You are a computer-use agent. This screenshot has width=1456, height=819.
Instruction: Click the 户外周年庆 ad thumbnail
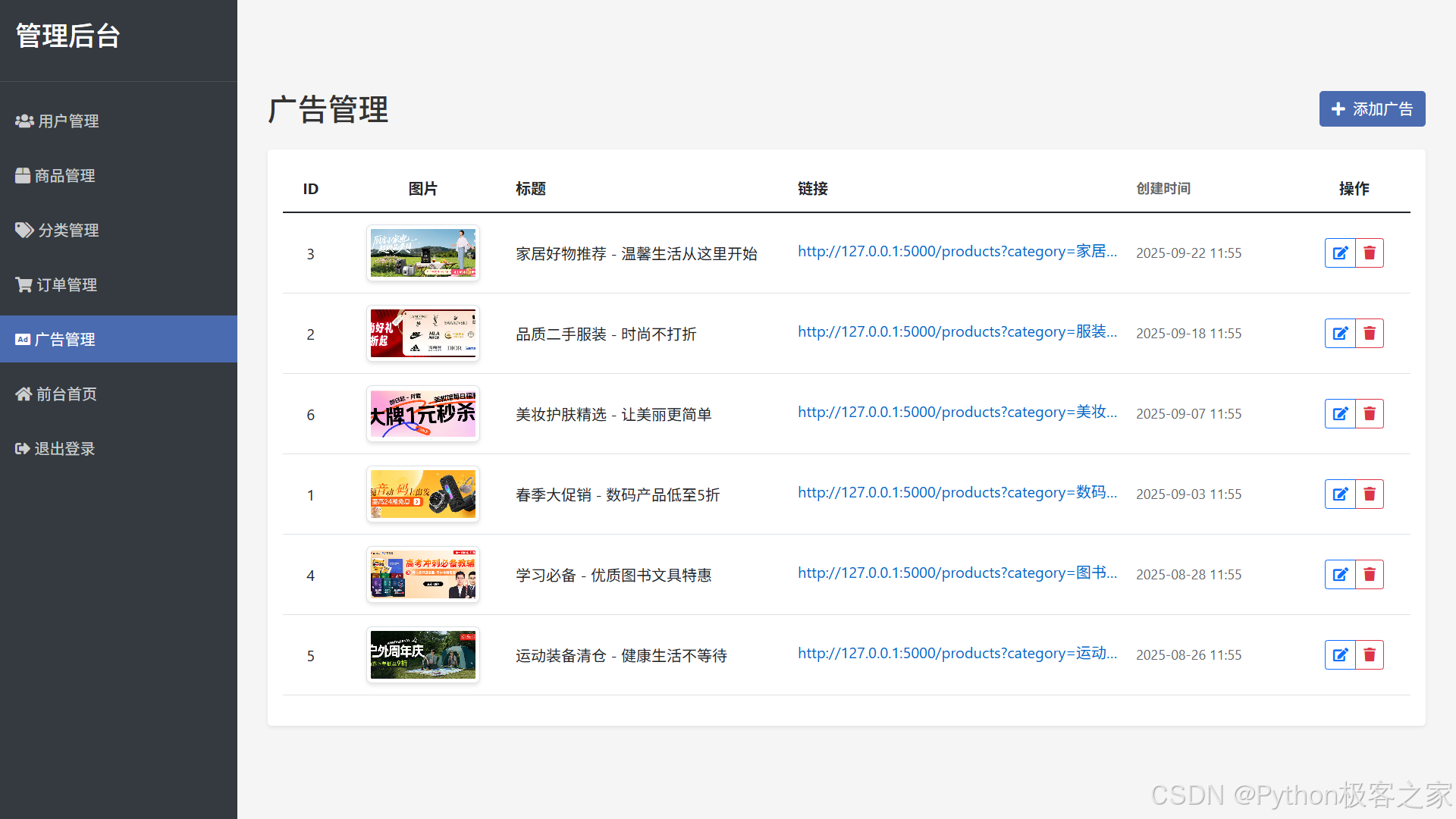pos(423,655)
